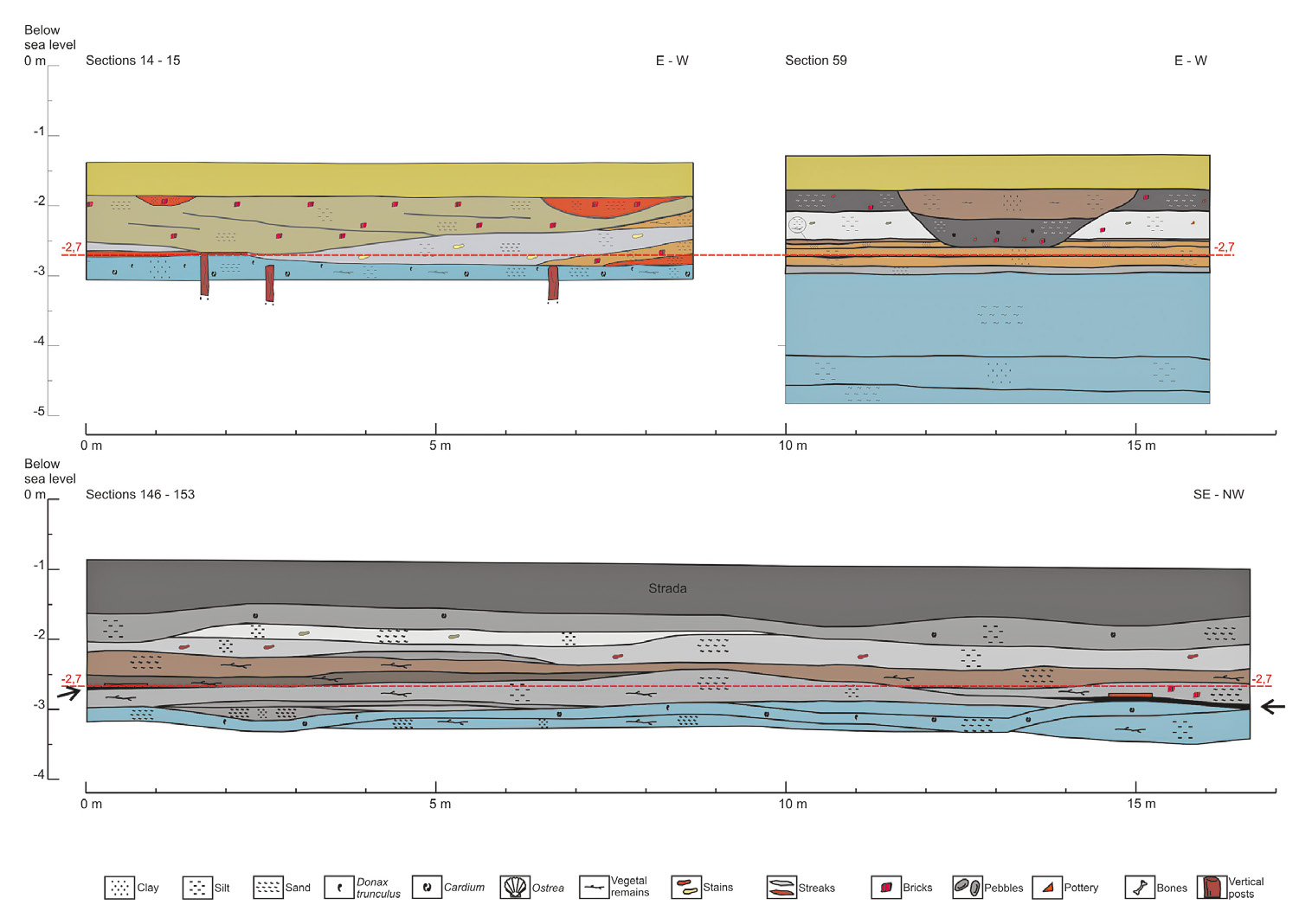Select the Vertical posts legend icon
This screenshot has width=1299, height=924.
point(1212,887)
